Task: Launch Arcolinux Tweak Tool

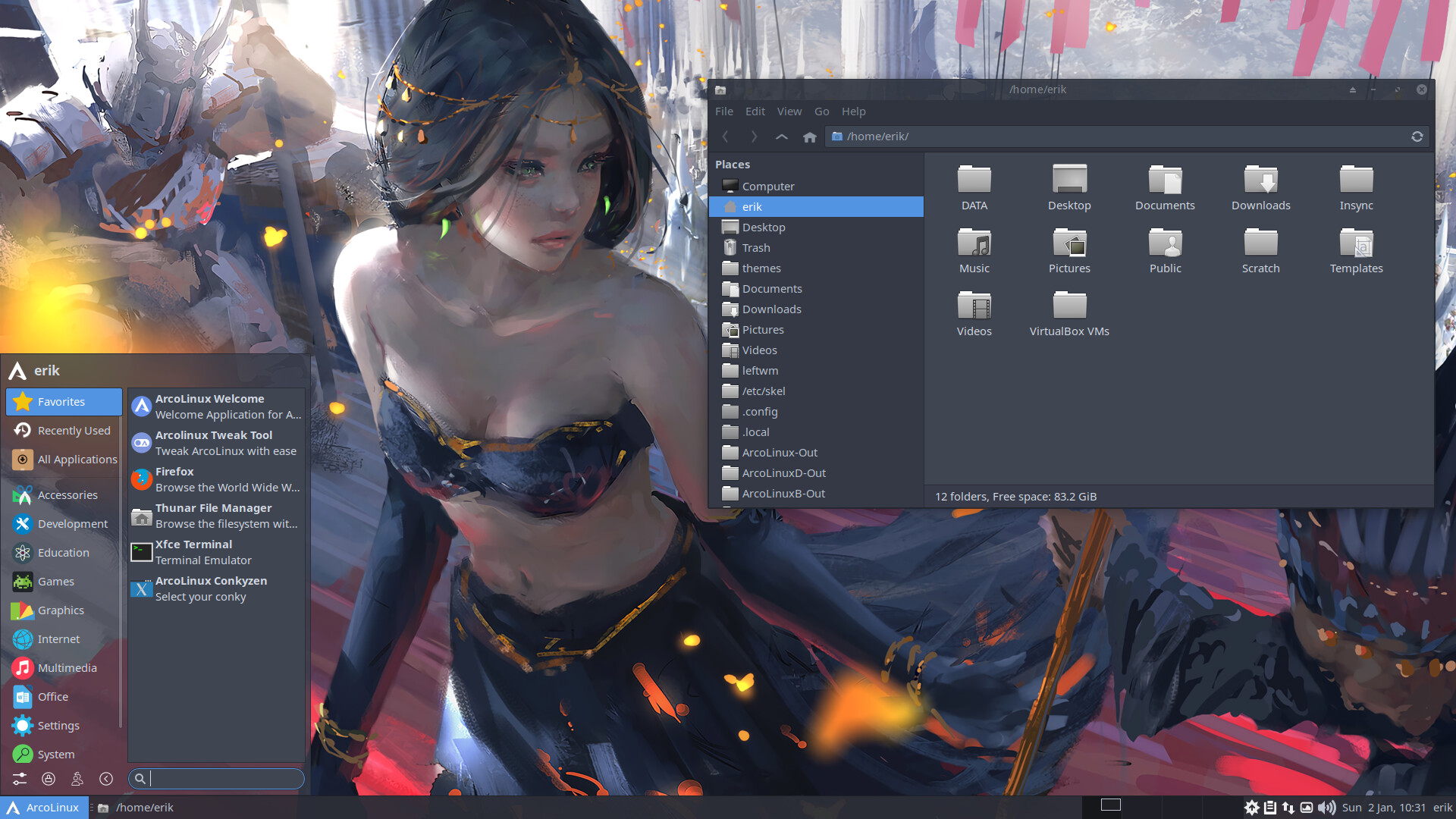Action: point(216,443)
